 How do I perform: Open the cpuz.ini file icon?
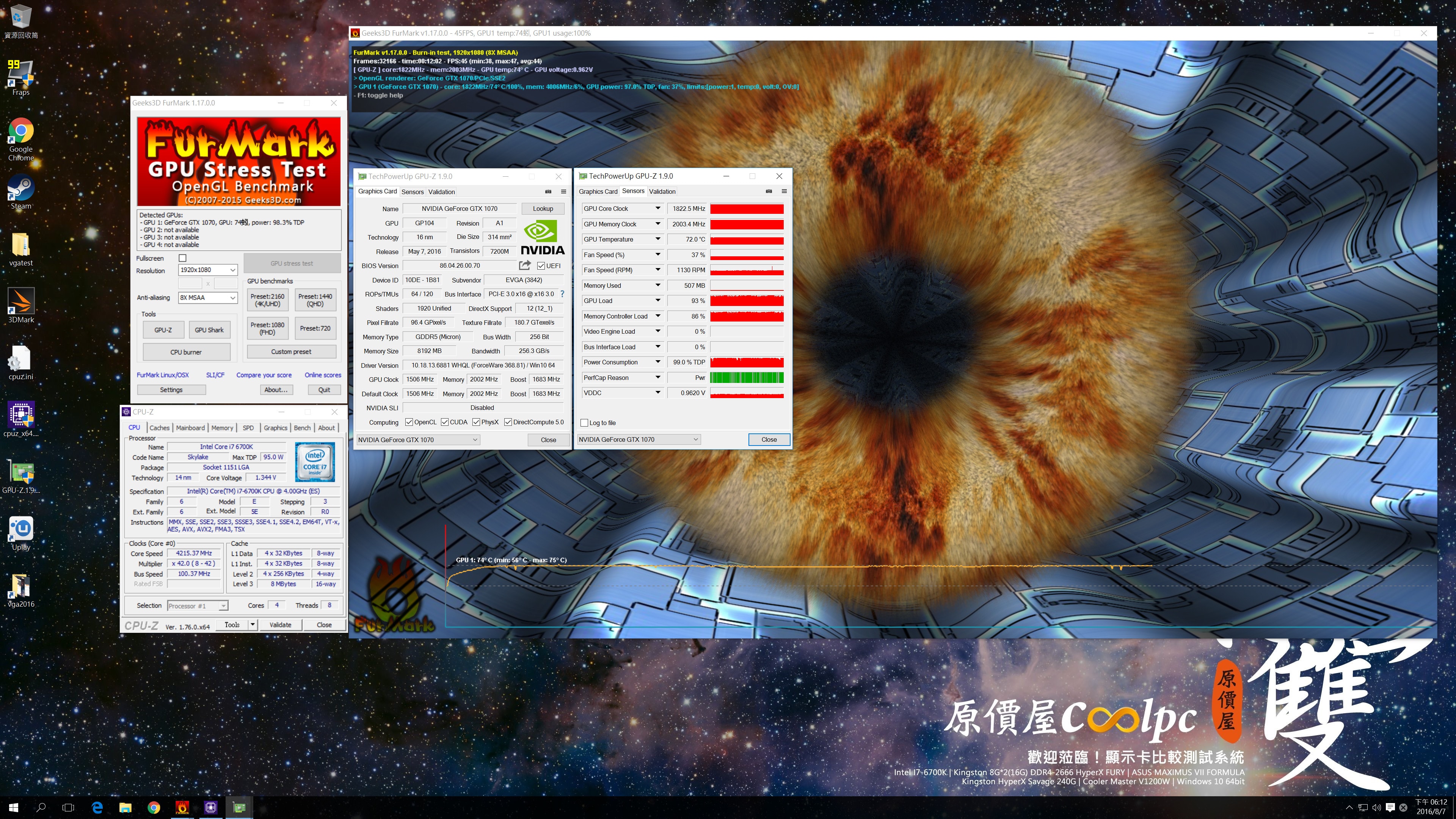[x=21, y=362]
